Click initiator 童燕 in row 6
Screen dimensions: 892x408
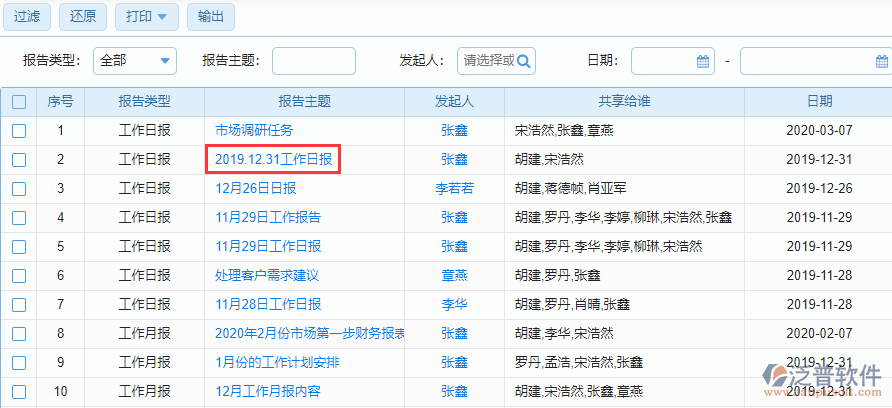tap(454, 275)
